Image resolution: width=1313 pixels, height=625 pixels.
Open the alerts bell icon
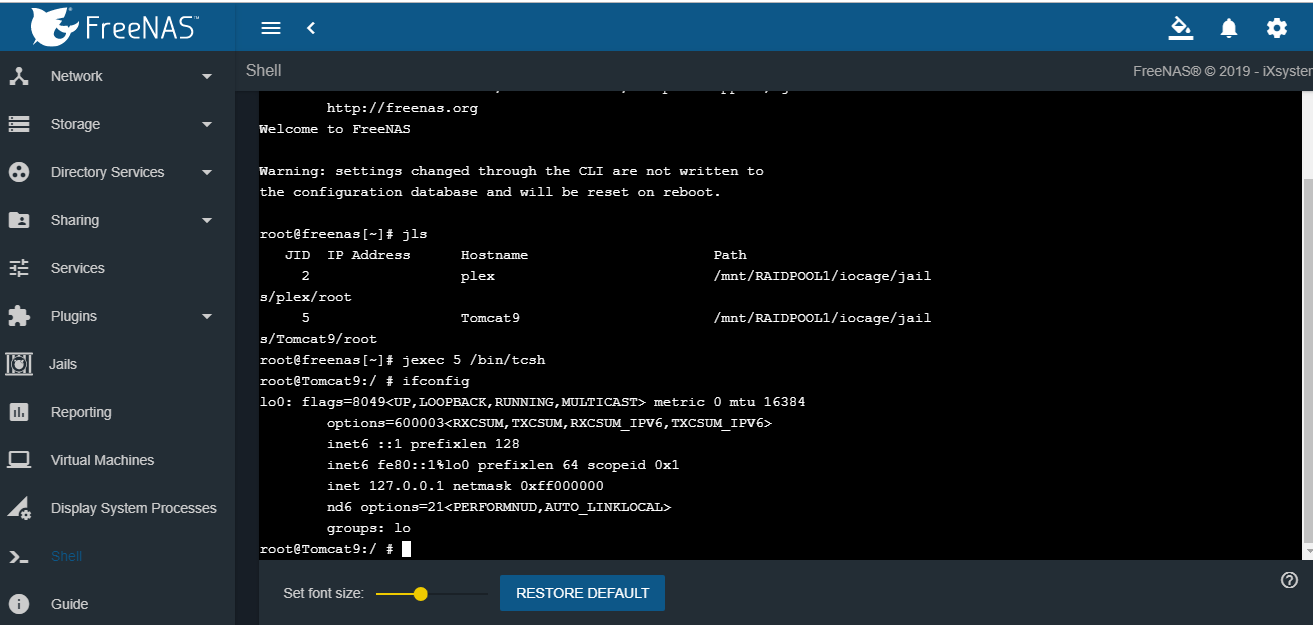coord(1229,28)
